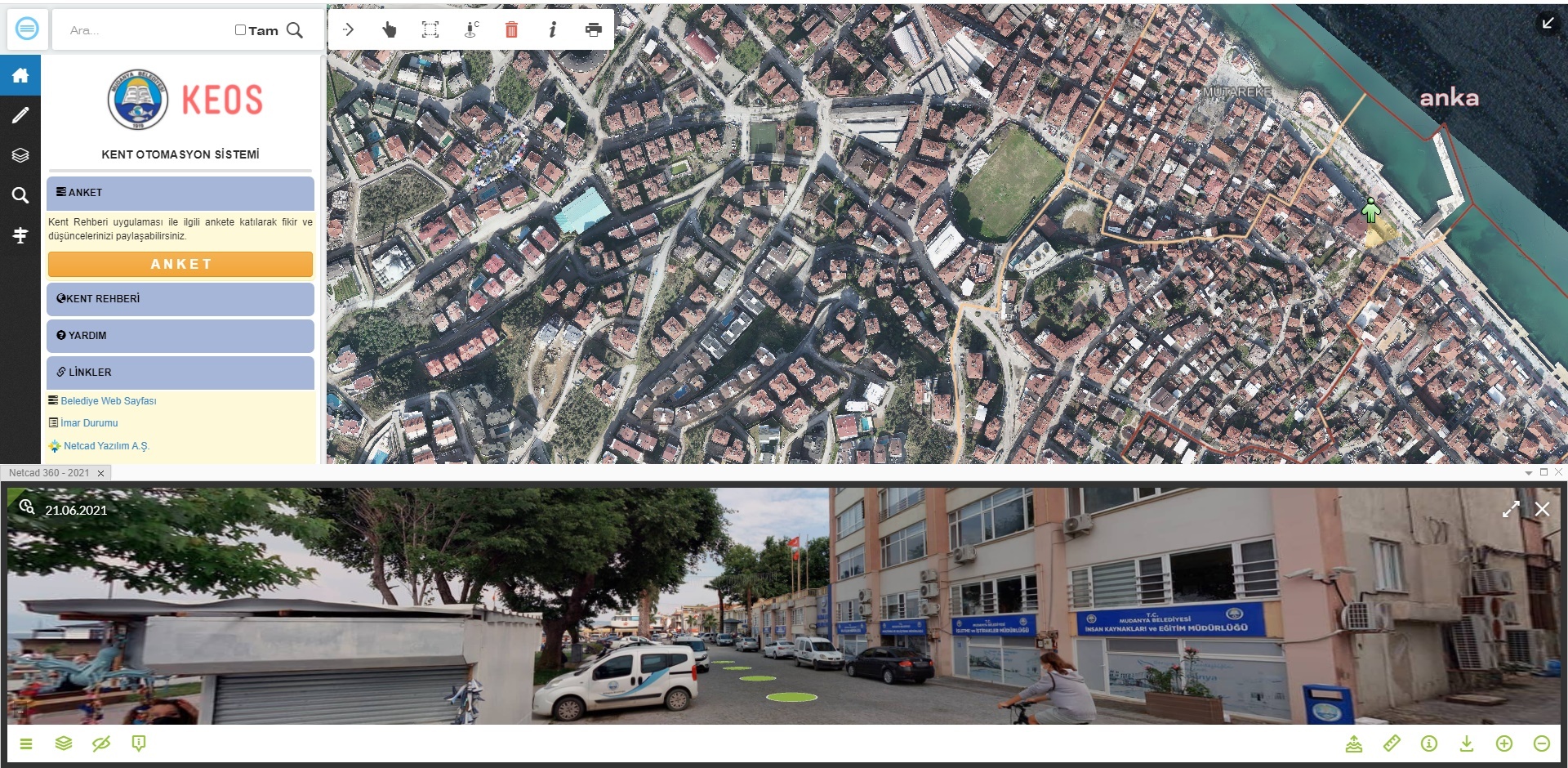Click the download icon in the panorama viewer

tap(1467, 744)
